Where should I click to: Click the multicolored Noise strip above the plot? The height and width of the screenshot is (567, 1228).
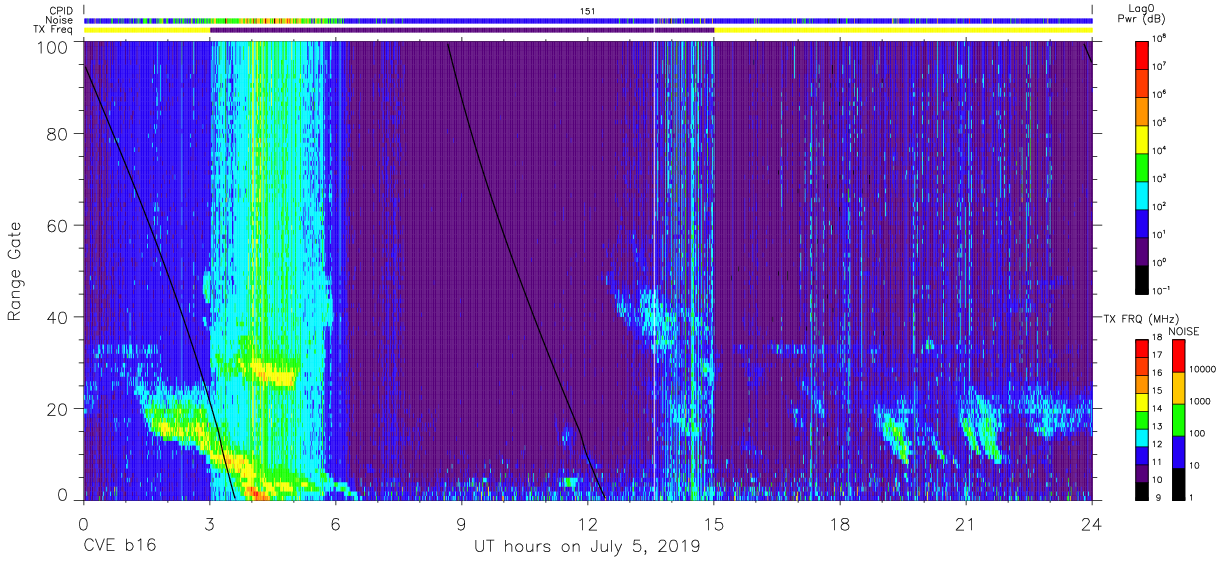point(589,20)
